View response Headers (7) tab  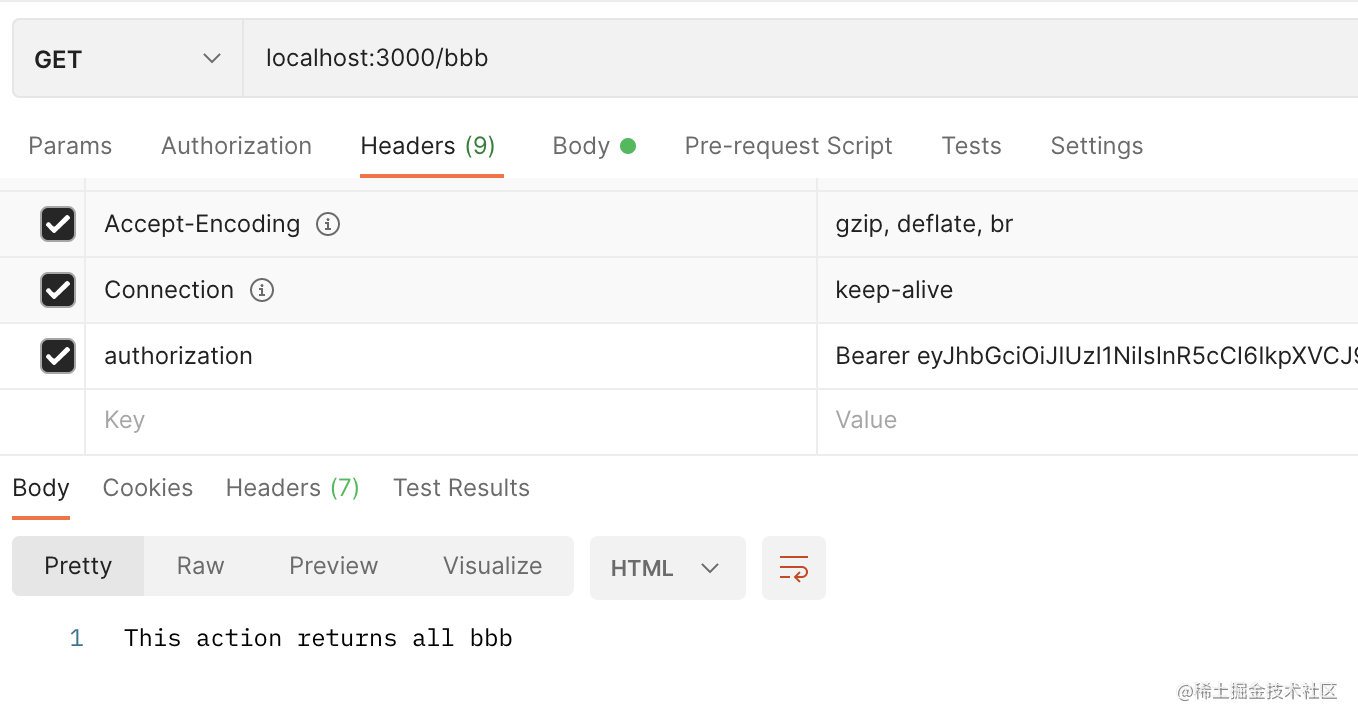[x=292, y=488]
